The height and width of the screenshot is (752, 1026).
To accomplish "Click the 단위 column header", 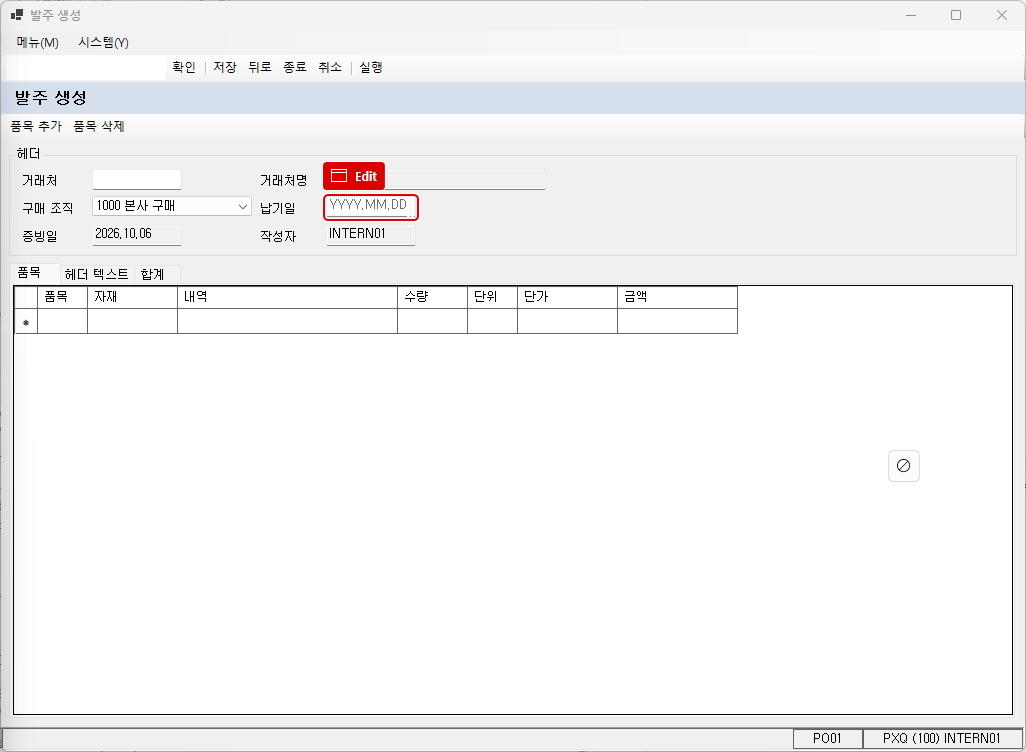I will [x=492, y=297].
